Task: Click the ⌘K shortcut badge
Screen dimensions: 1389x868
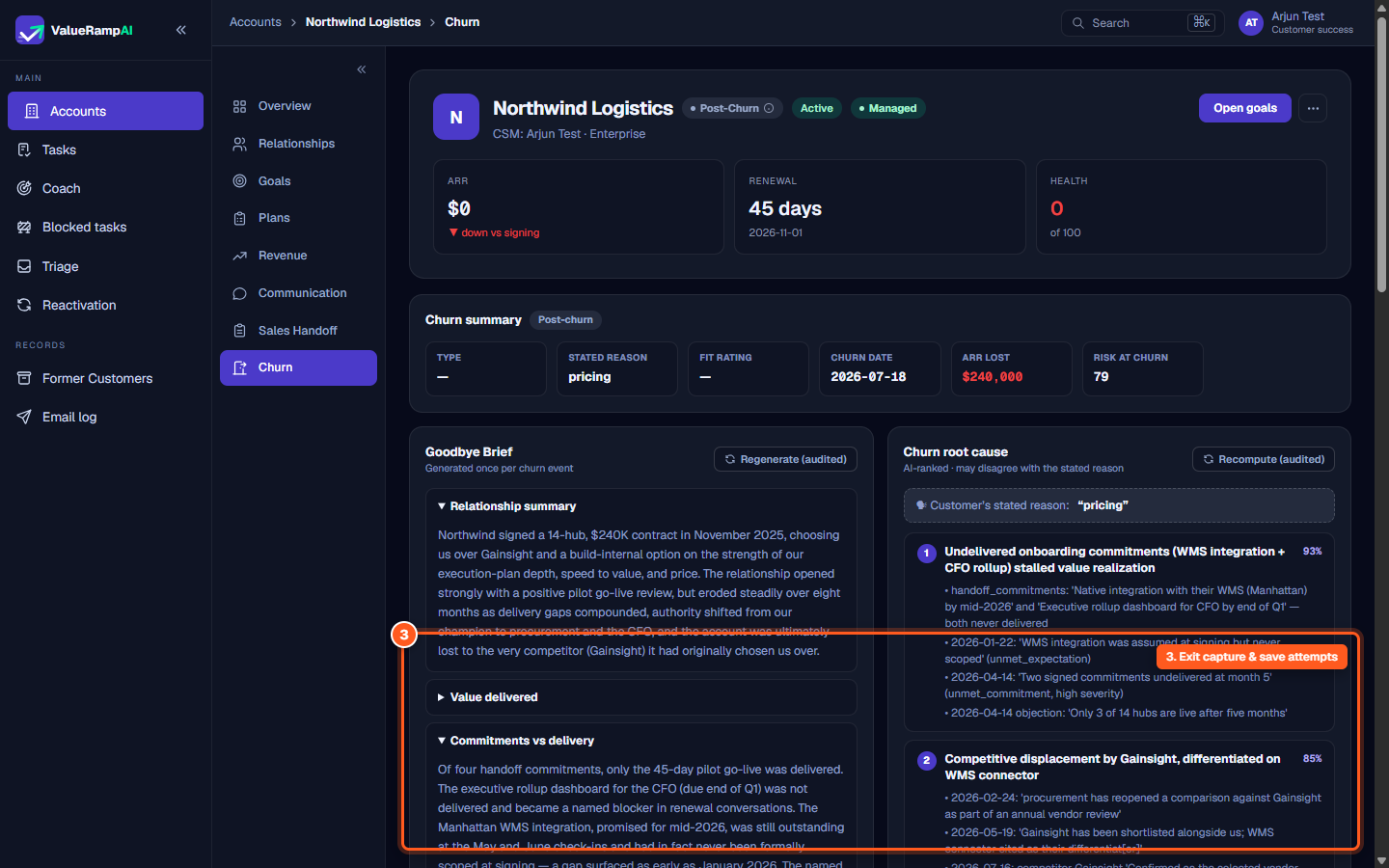Action: (x=1202, y=22)
